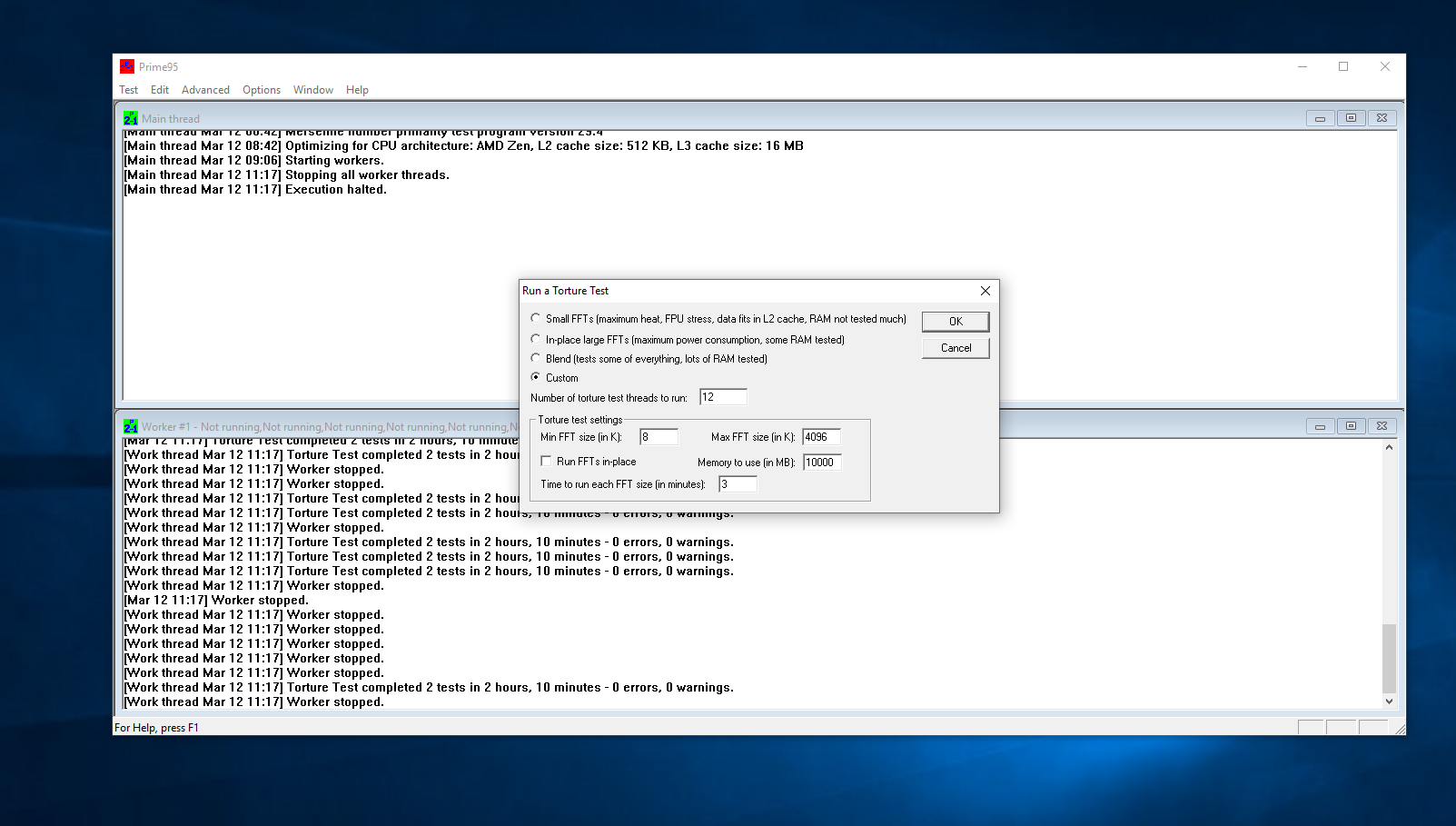Click the Main thread window icon
This screenshot has width=1456, height=826.
[131, 118]
